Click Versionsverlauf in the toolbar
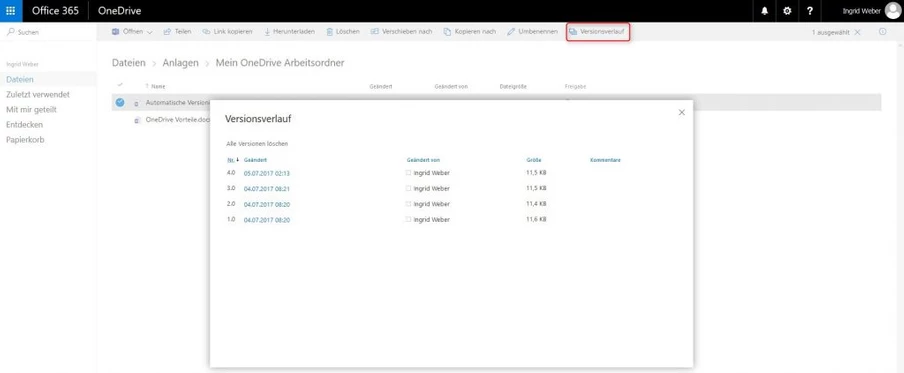This screenshot has height=373, width=904. 597,32
